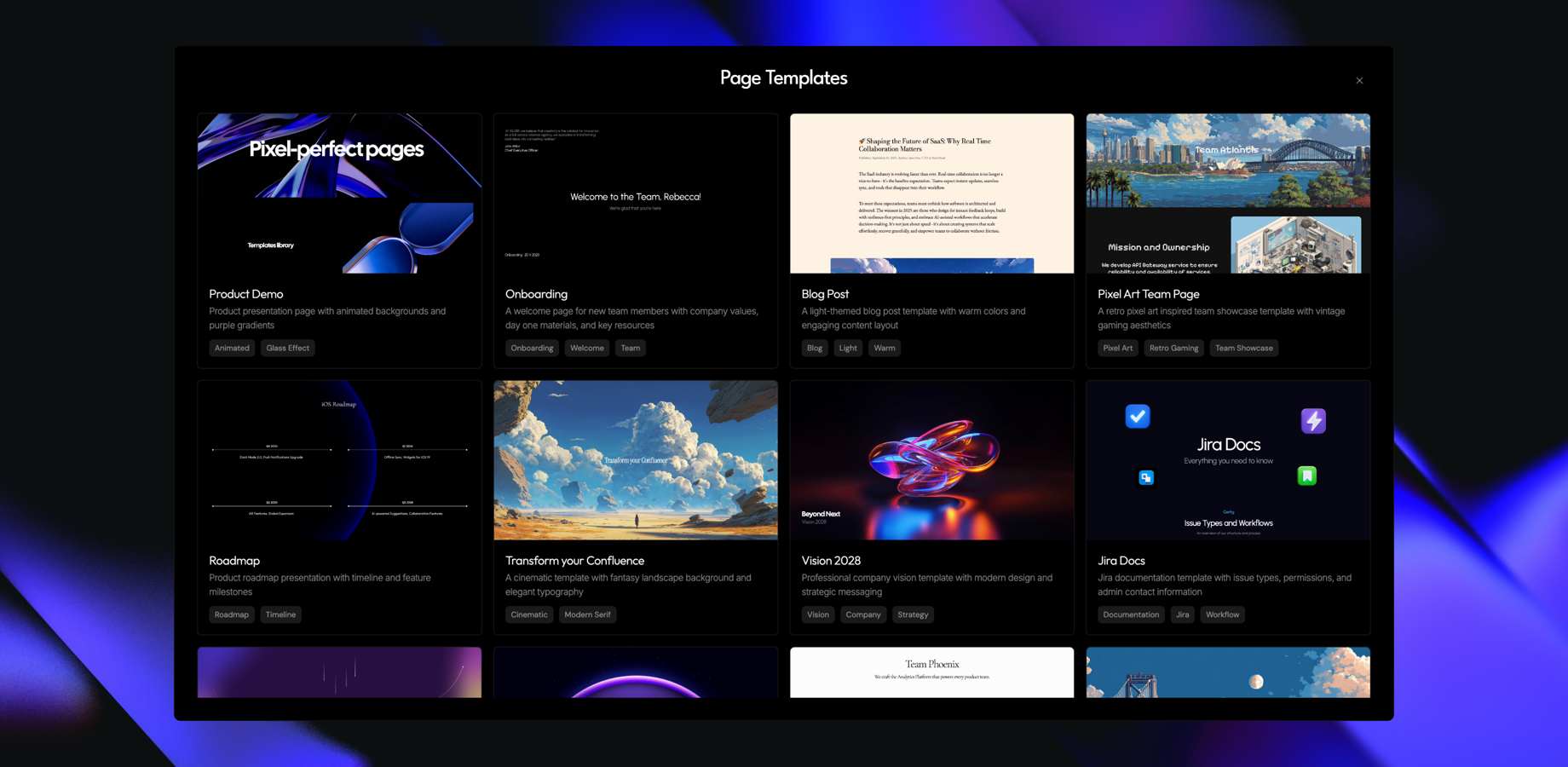This screenshot has height=767, width=1568.
Task: Open the Product Demo template
Action: coord(339,196)
